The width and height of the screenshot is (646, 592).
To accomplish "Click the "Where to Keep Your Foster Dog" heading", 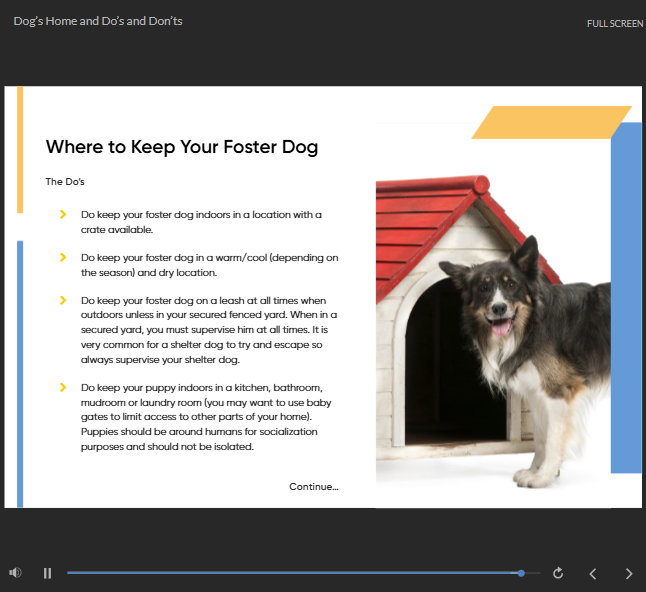I will tap(182, 148).
